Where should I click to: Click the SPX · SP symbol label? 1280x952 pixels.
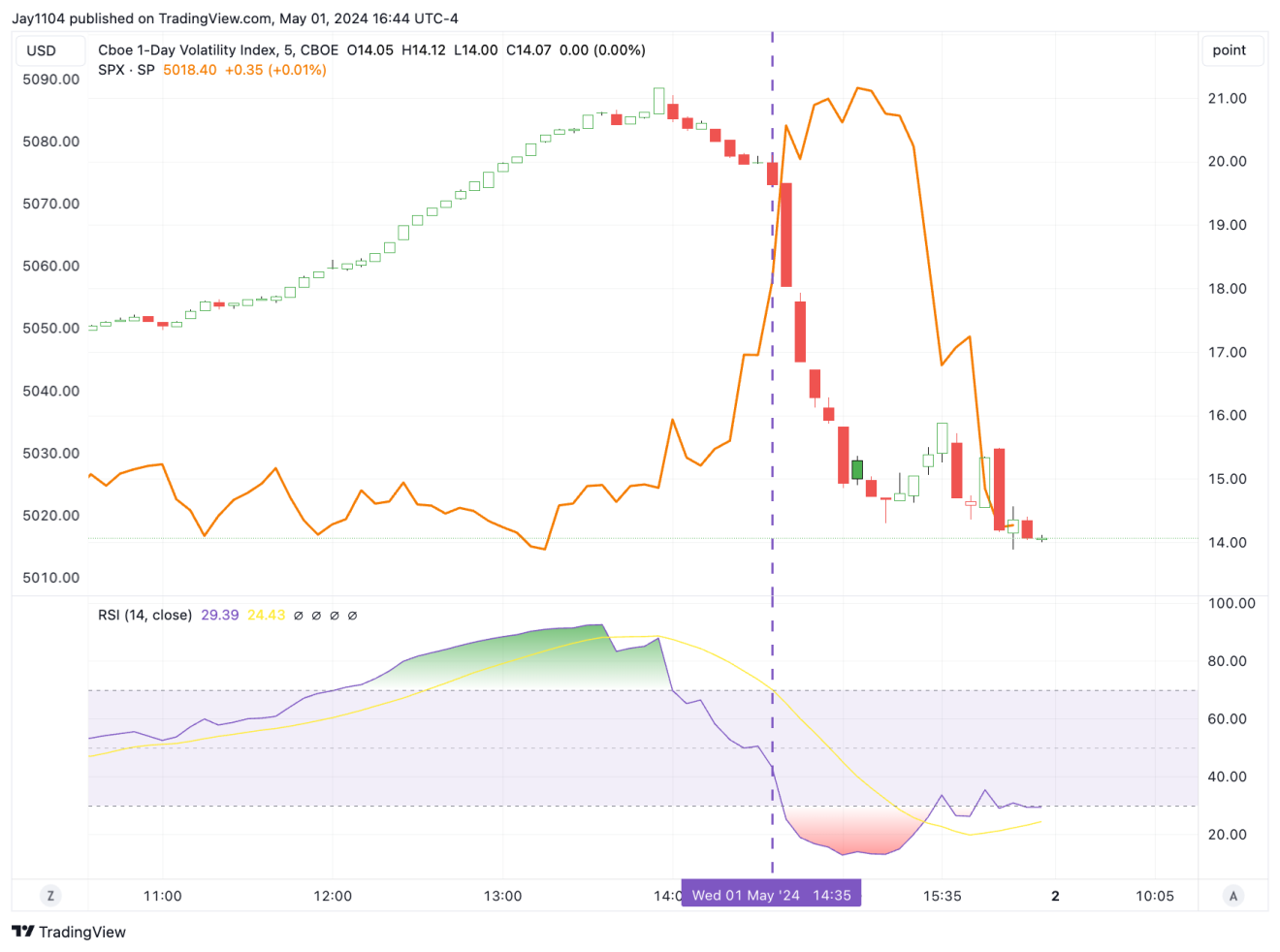tap(126, 70)
